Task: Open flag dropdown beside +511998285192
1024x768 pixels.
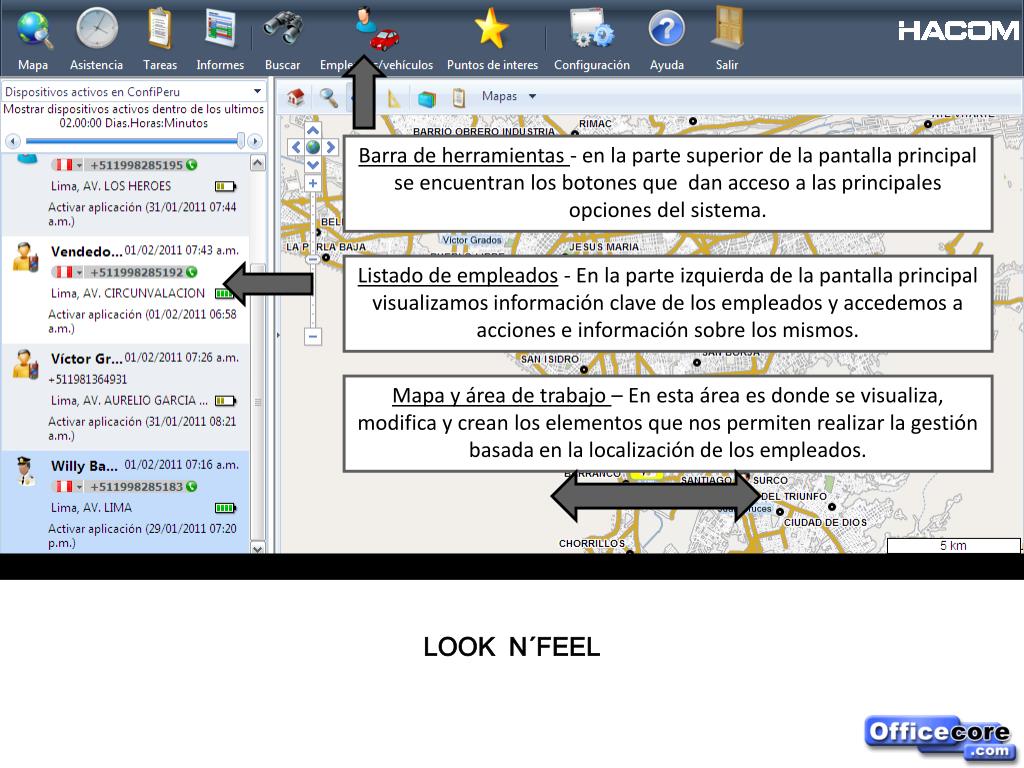Action: (x=79, y=272)
